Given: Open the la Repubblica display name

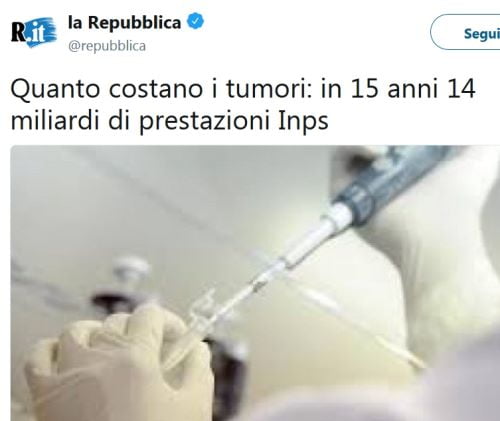Looking at the screenshot, I should pos(124,22).
